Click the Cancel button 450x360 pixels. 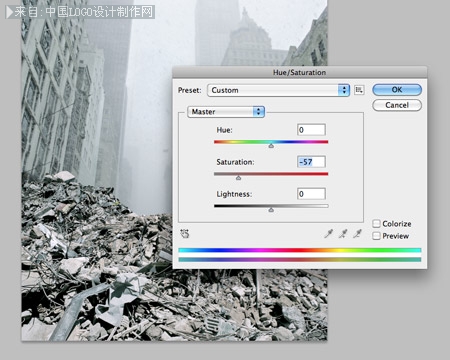[x=397, y=105]
